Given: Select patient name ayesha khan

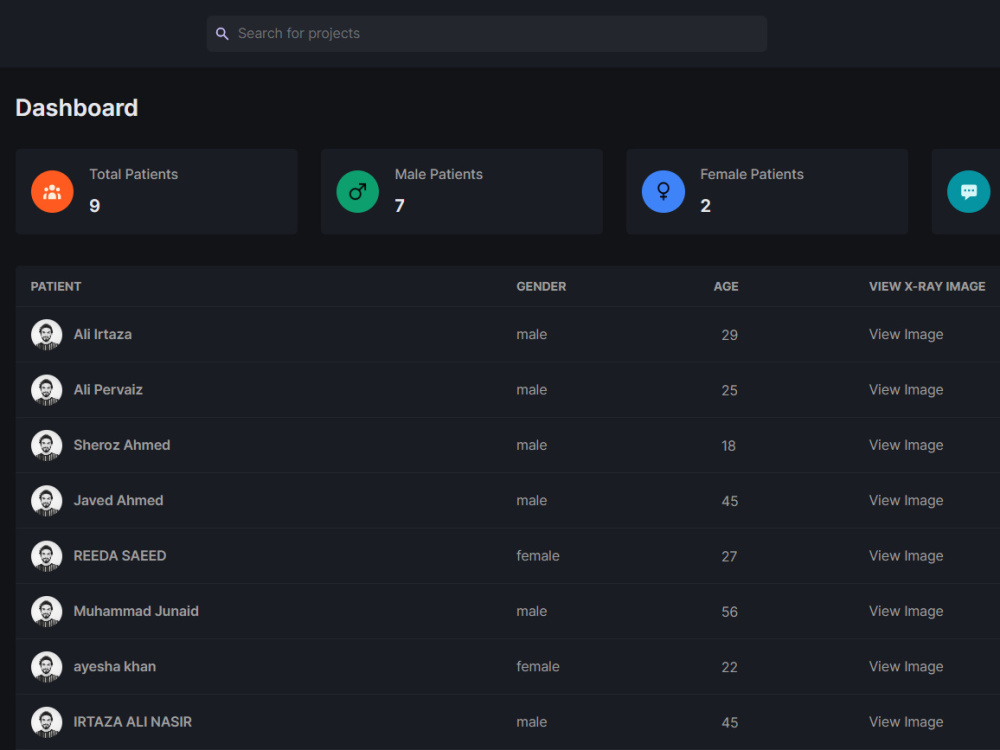Looking at the screenshot, I should pyautogui.click(x=115, y=666).
